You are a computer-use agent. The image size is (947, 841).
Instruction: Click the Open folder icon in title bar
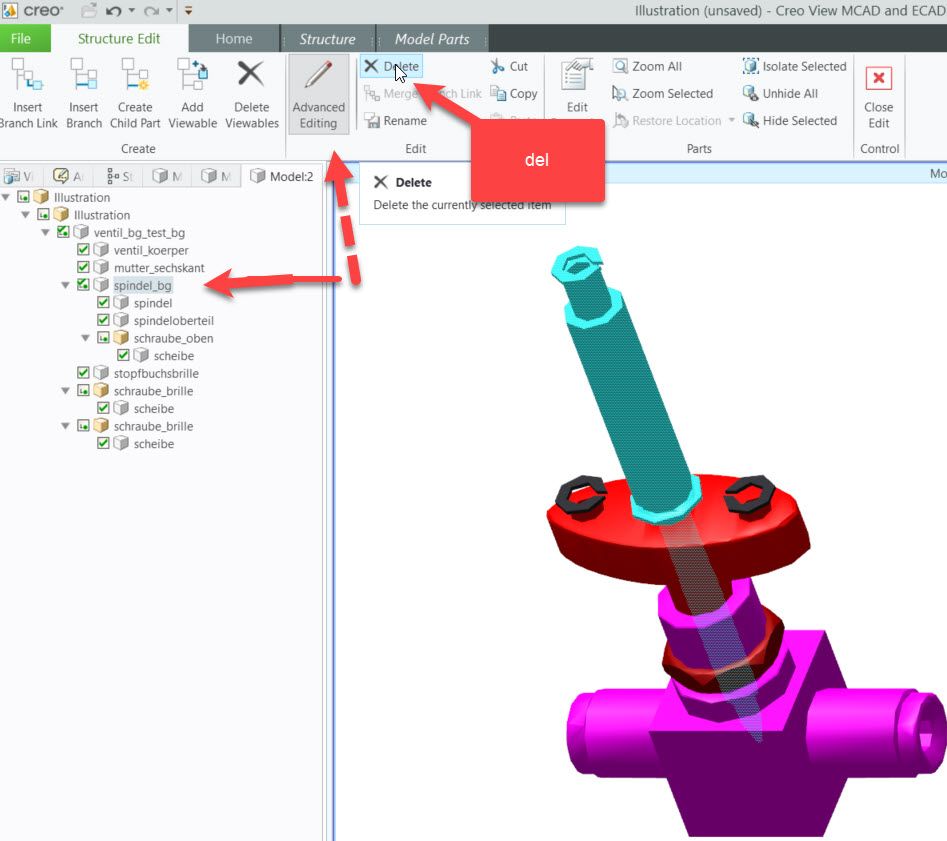(89, 10)
